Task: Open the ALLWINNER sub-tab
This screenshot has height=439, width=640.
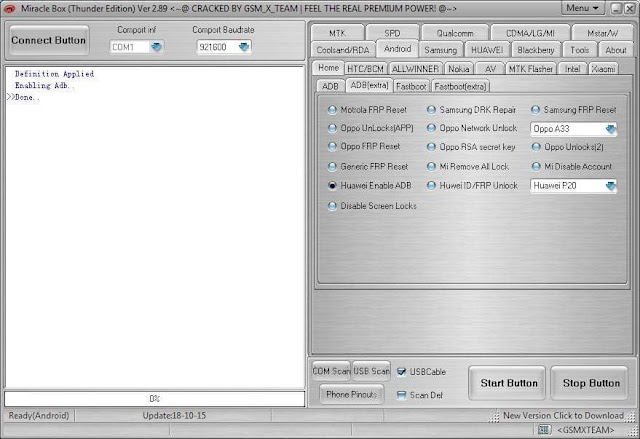Action: (416, 69)
